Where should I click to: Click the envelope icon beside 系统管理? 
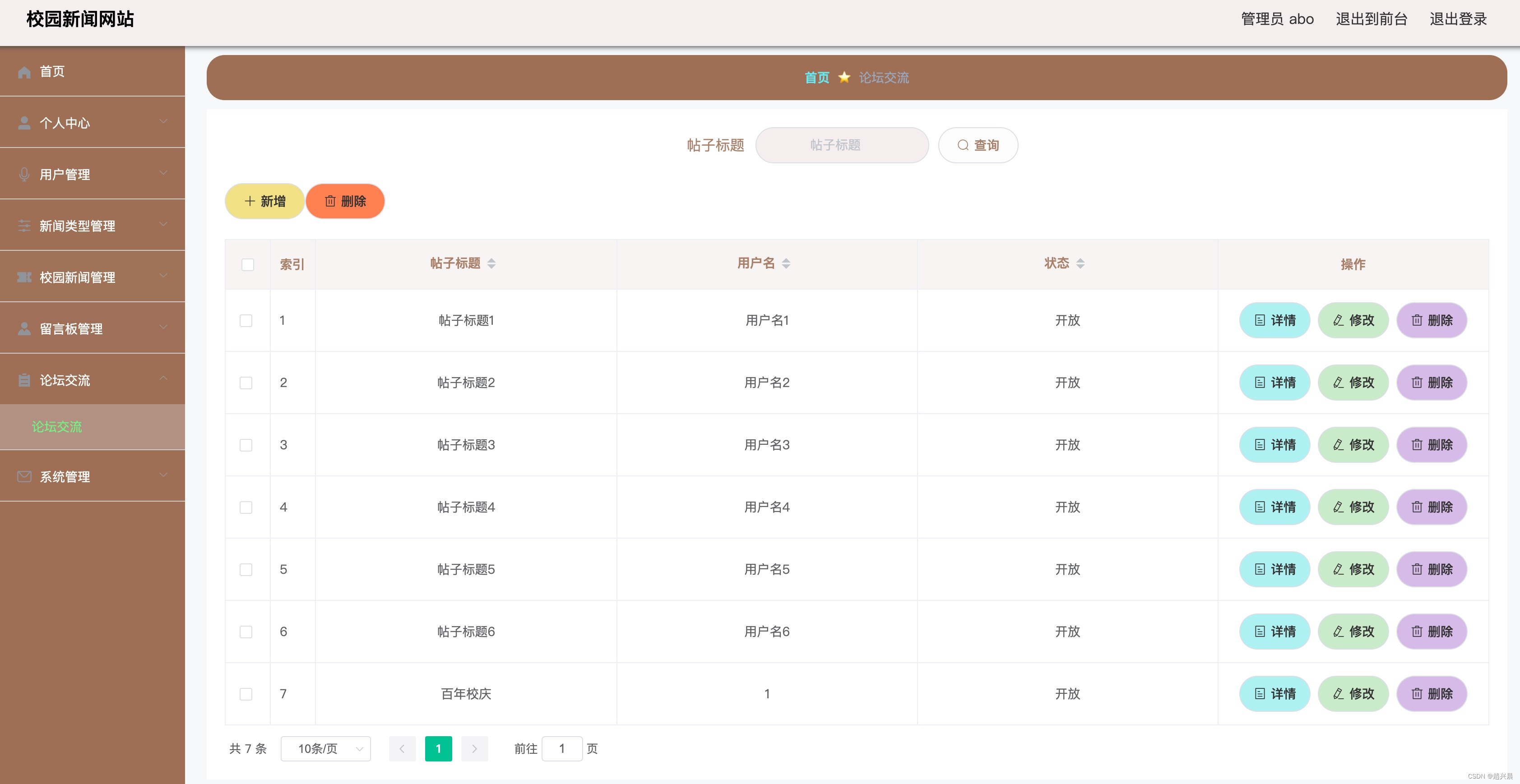point(24,477)
